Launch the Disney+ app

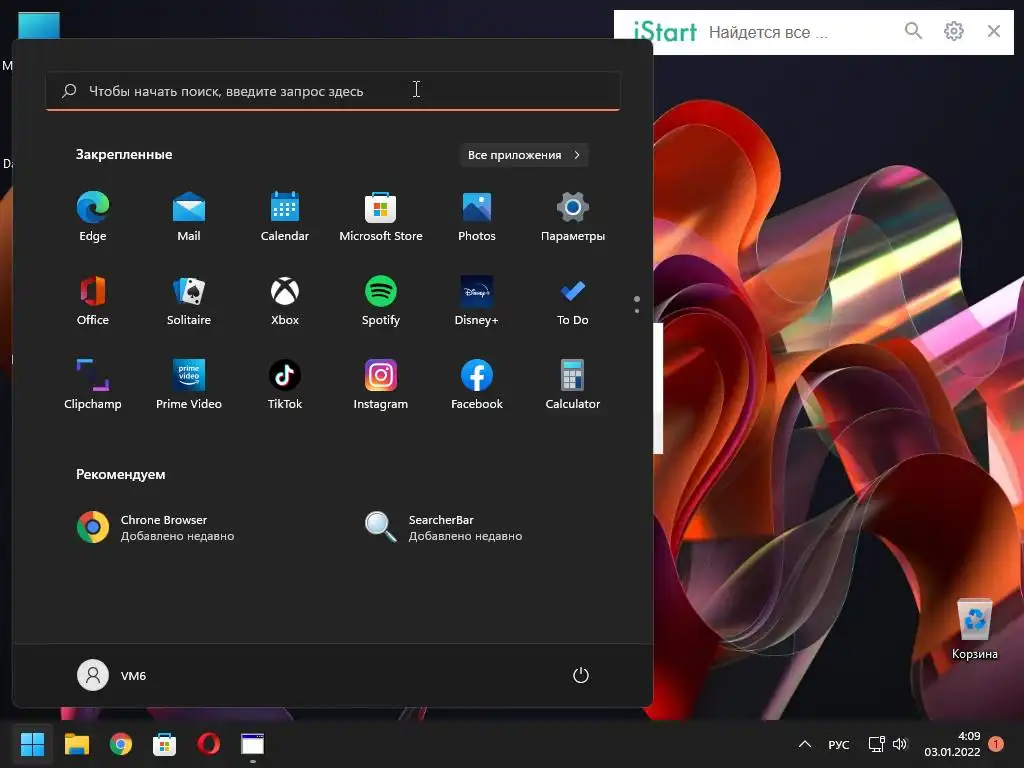coord(477,300)
